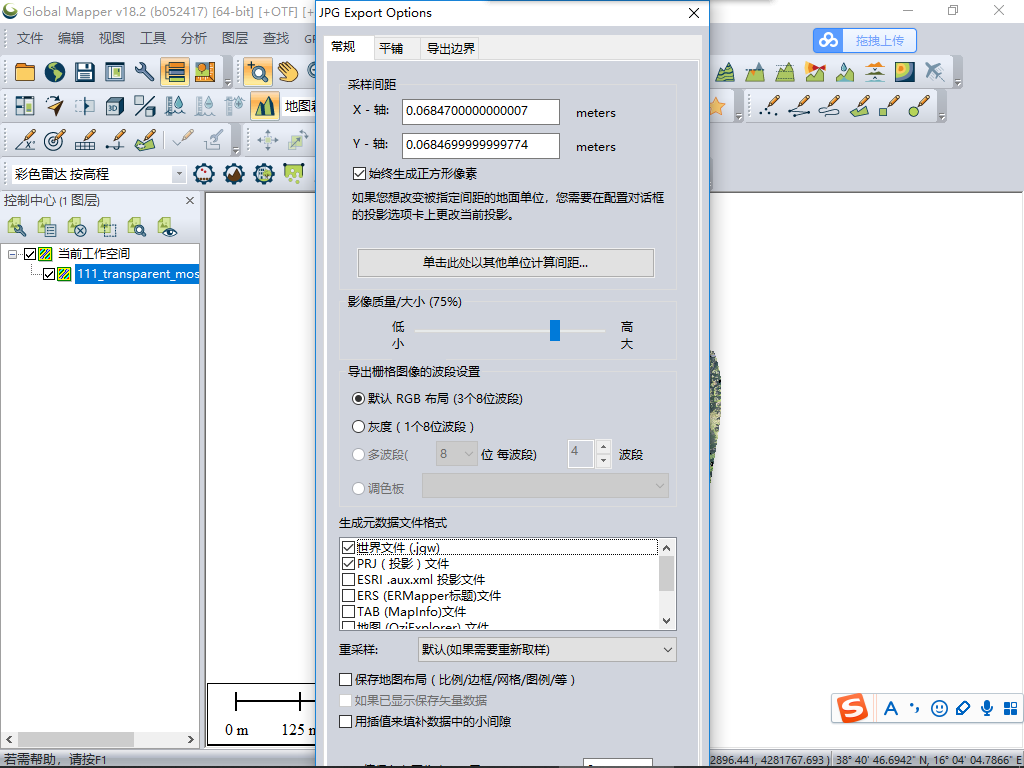
Task: Select the range ring target pencil tool
Action: (55, 140)
